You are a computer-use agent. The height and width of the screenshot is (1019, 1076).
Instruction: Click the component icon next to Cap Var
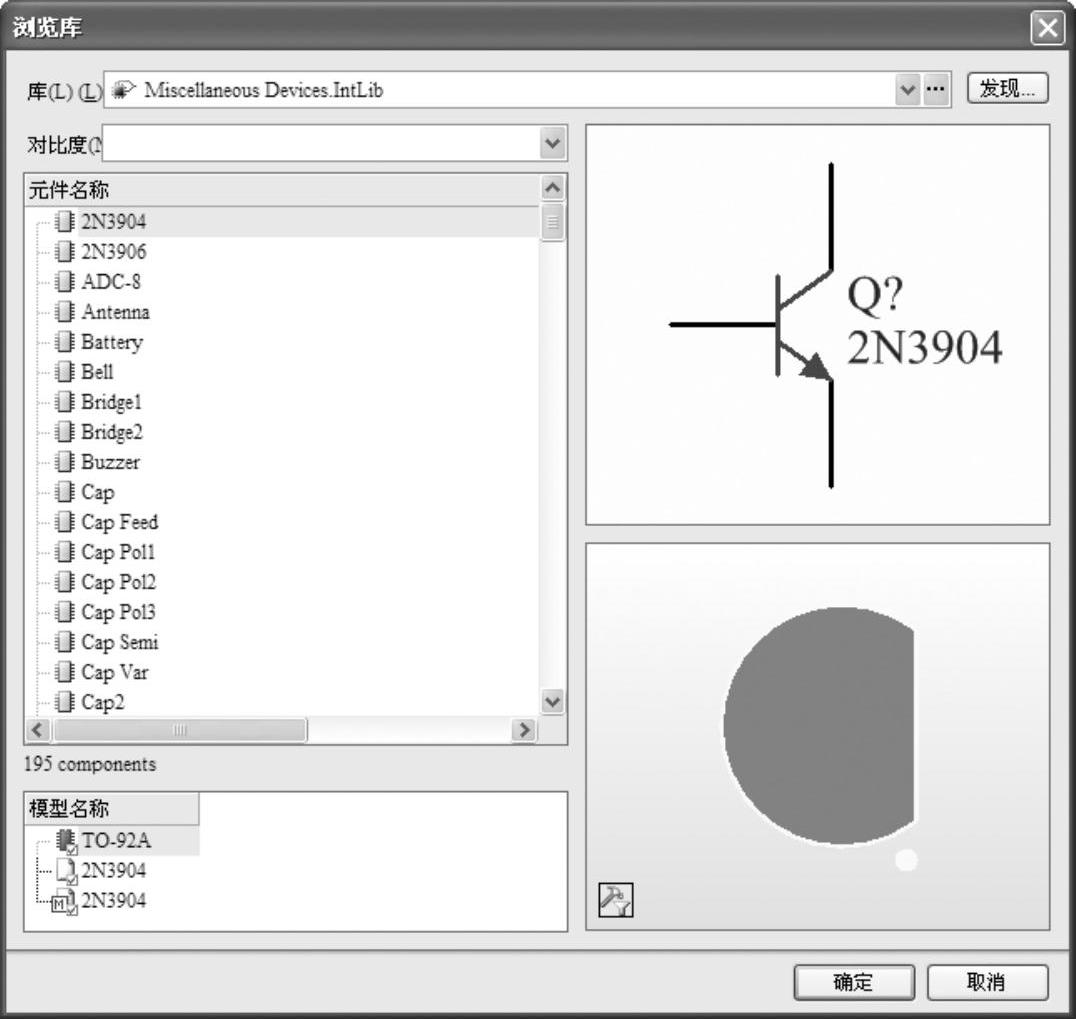(x=65, y=672)
